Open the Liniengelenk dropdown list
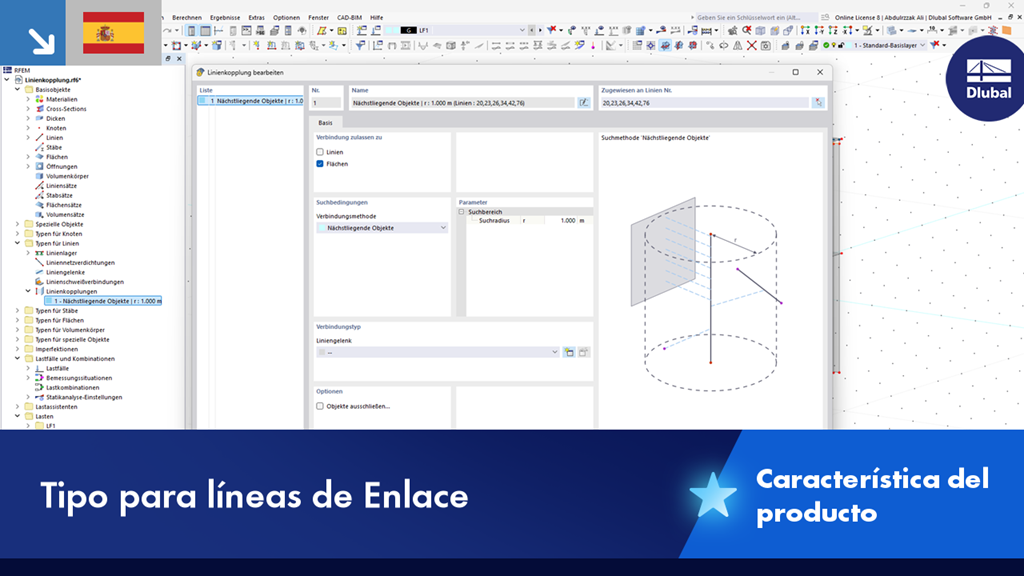 coord(438,352)
